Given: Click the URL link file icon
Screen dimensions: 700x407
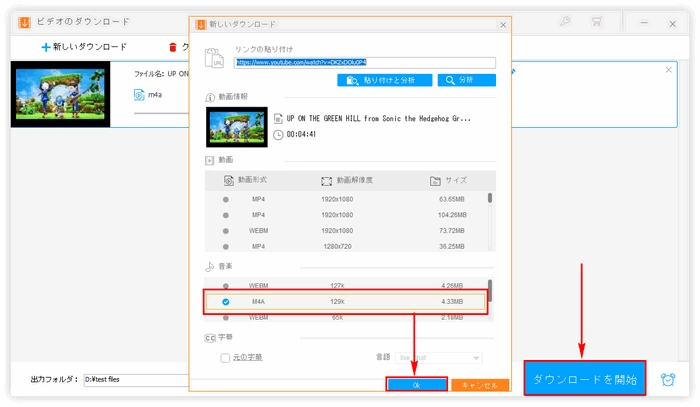Looking at the screenshot, I should 212,59.
